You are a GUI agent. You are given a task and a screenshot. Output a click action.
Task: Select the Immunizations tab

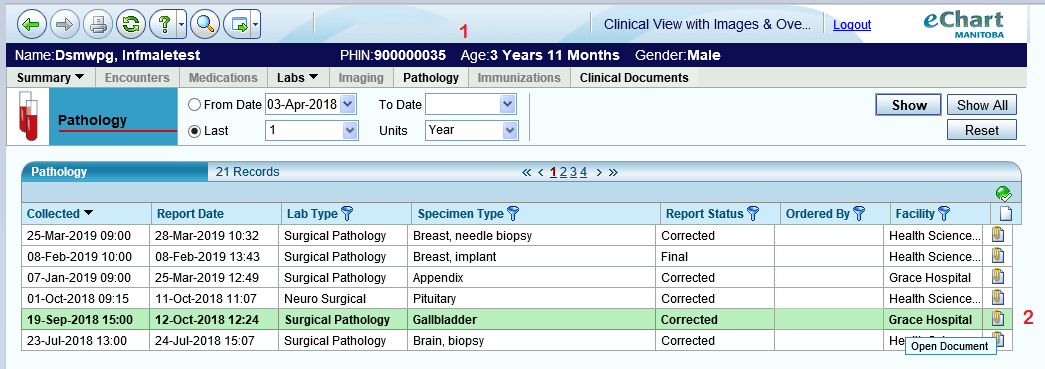519,77
